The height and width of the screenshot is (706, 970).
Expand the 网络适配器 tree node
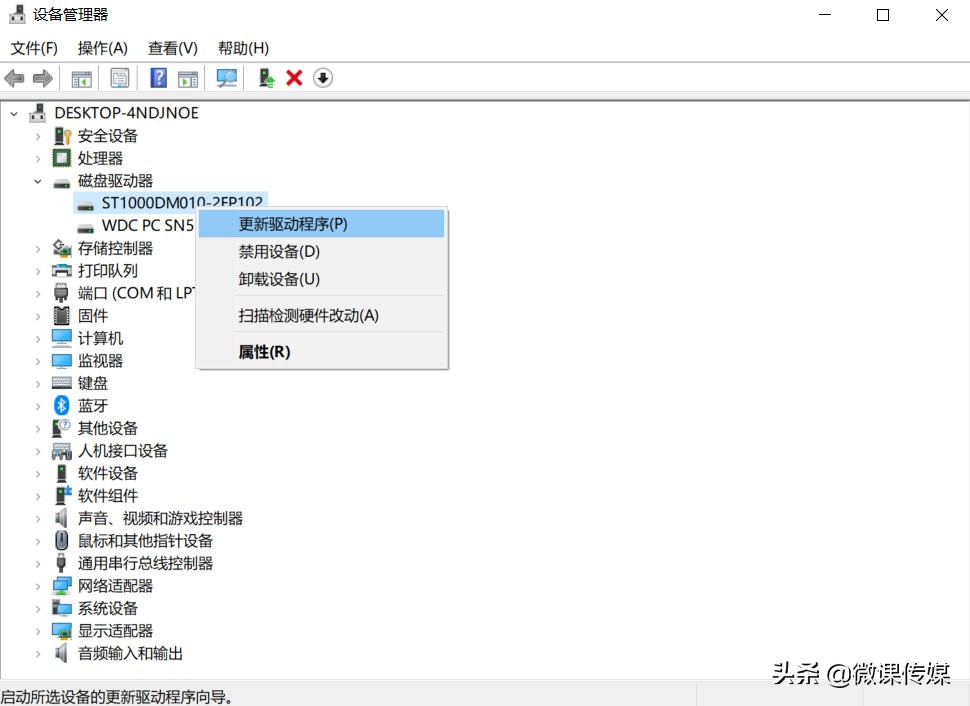point(36,585)
